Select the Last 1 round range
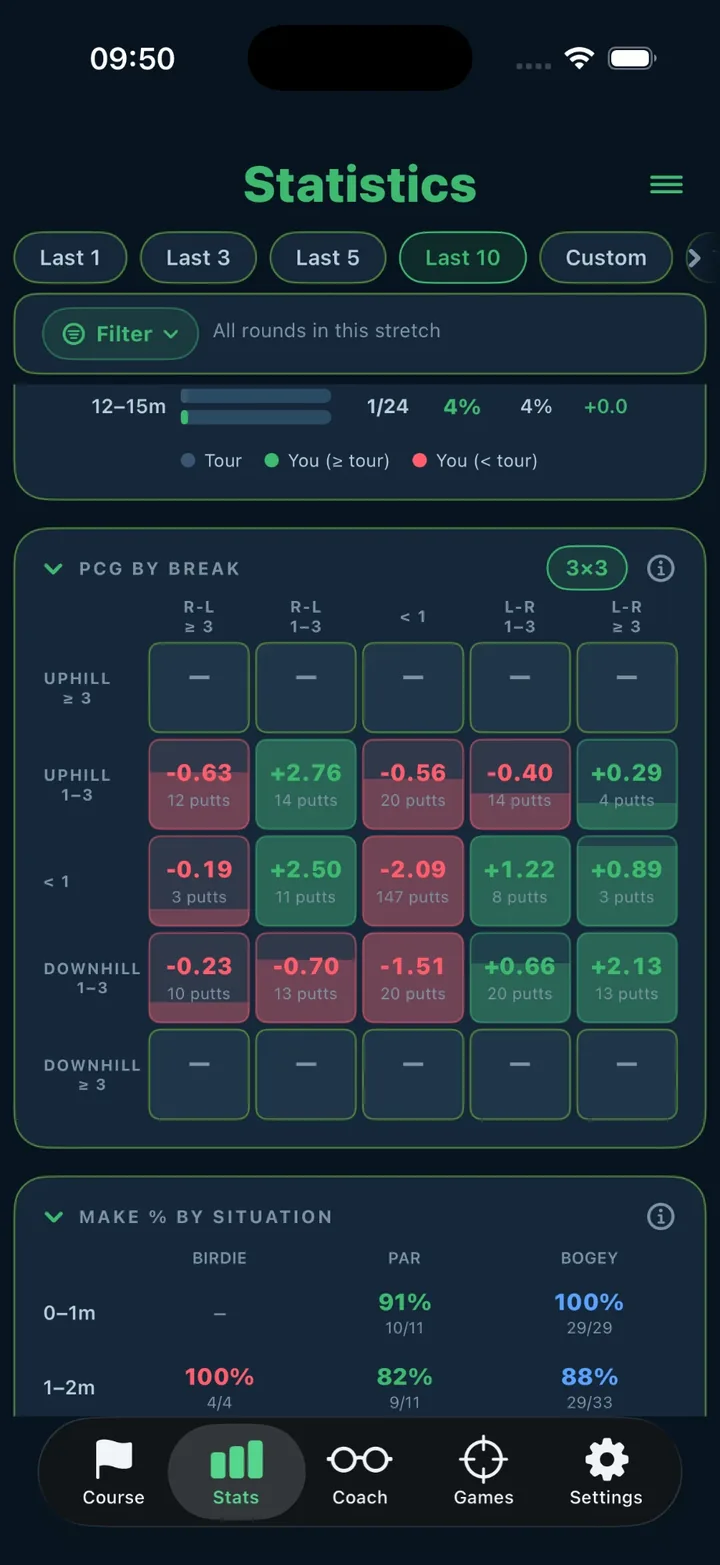This screenshot has width=720, height=1565. (70, 258)
